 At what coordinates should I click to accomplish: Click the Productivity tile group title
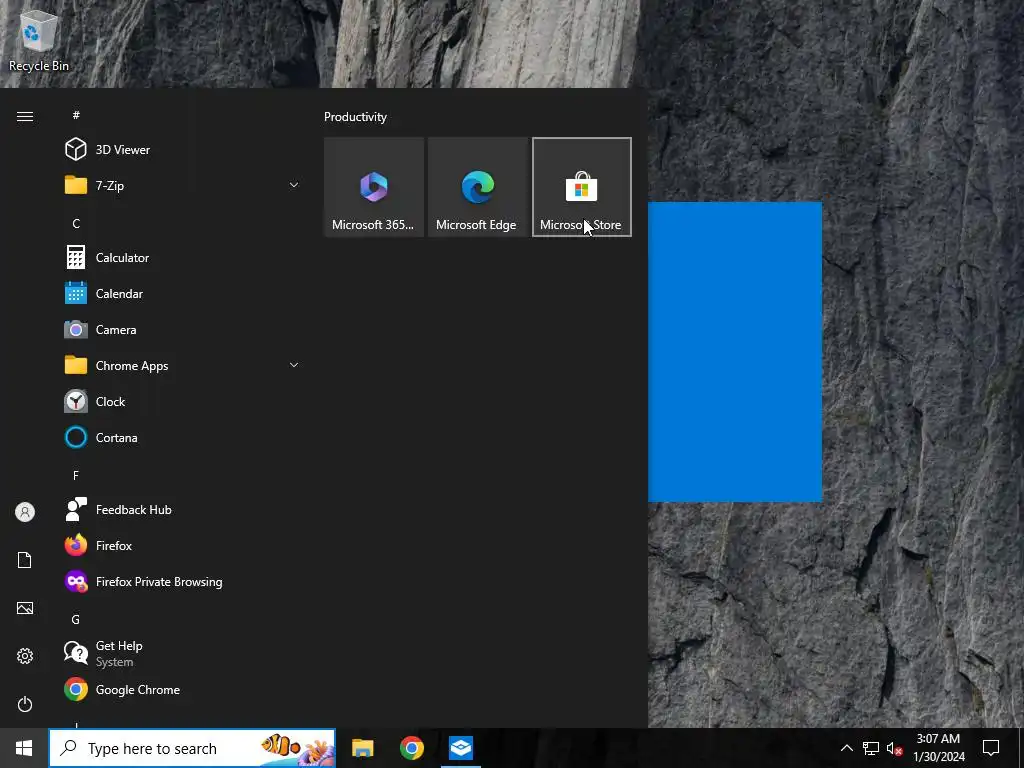(355, 117)
